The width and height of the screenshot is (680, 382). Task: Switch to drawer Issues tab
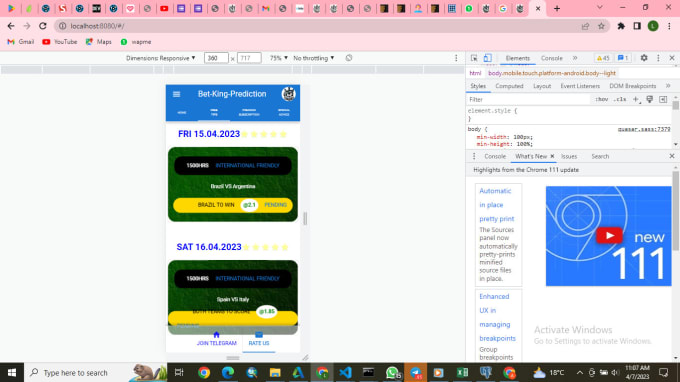pos(569,157)
